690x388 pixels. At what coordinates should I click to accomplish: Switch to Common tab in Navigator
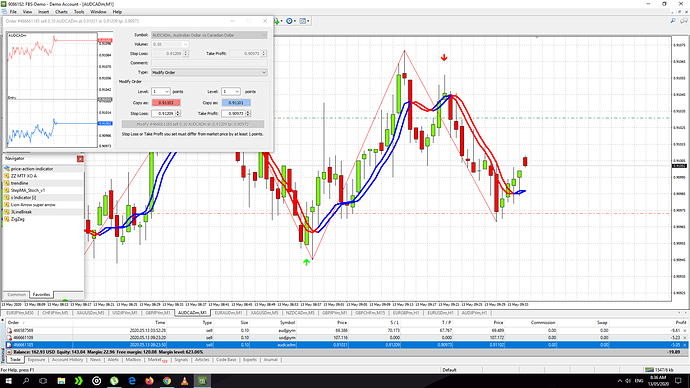(x=16, y=294)
